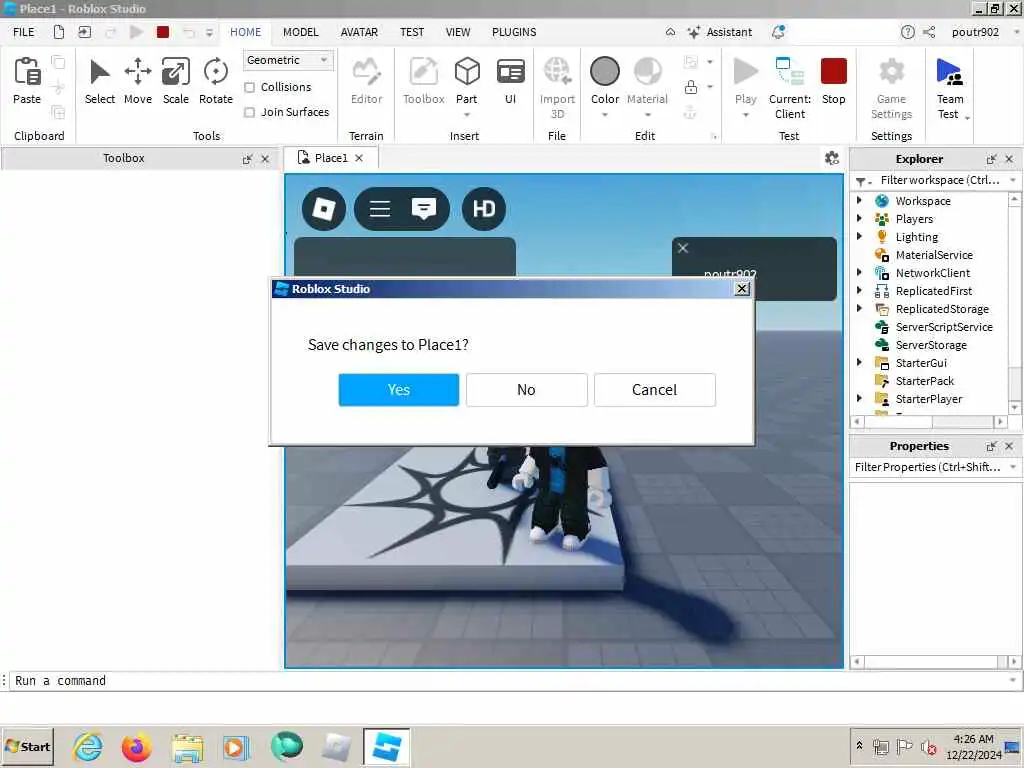Open the Assistant panel
The height and width of the screenshot is (768, 1024).
[720, 32]
